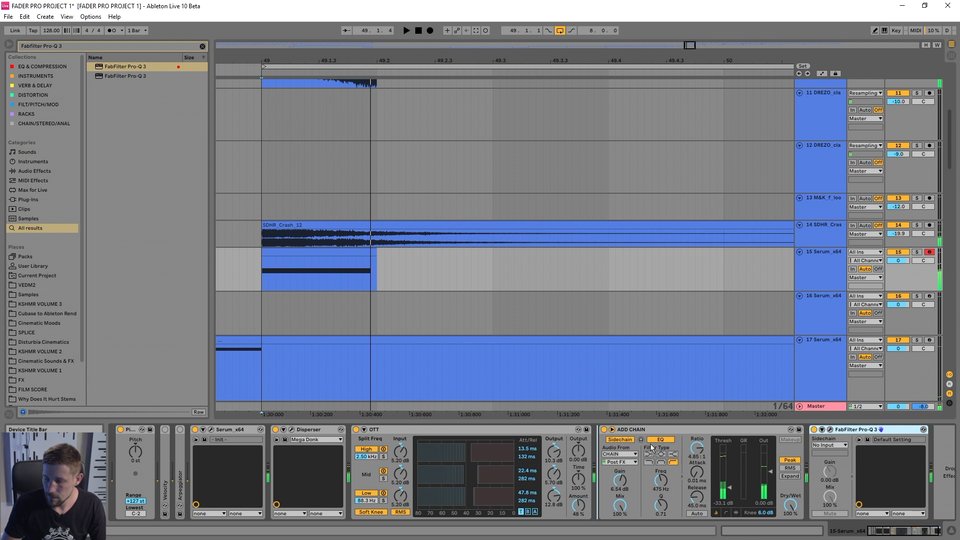
Task: Open FabFilter Sidechain No Input dropdown
Action: (x=829, y=445)
